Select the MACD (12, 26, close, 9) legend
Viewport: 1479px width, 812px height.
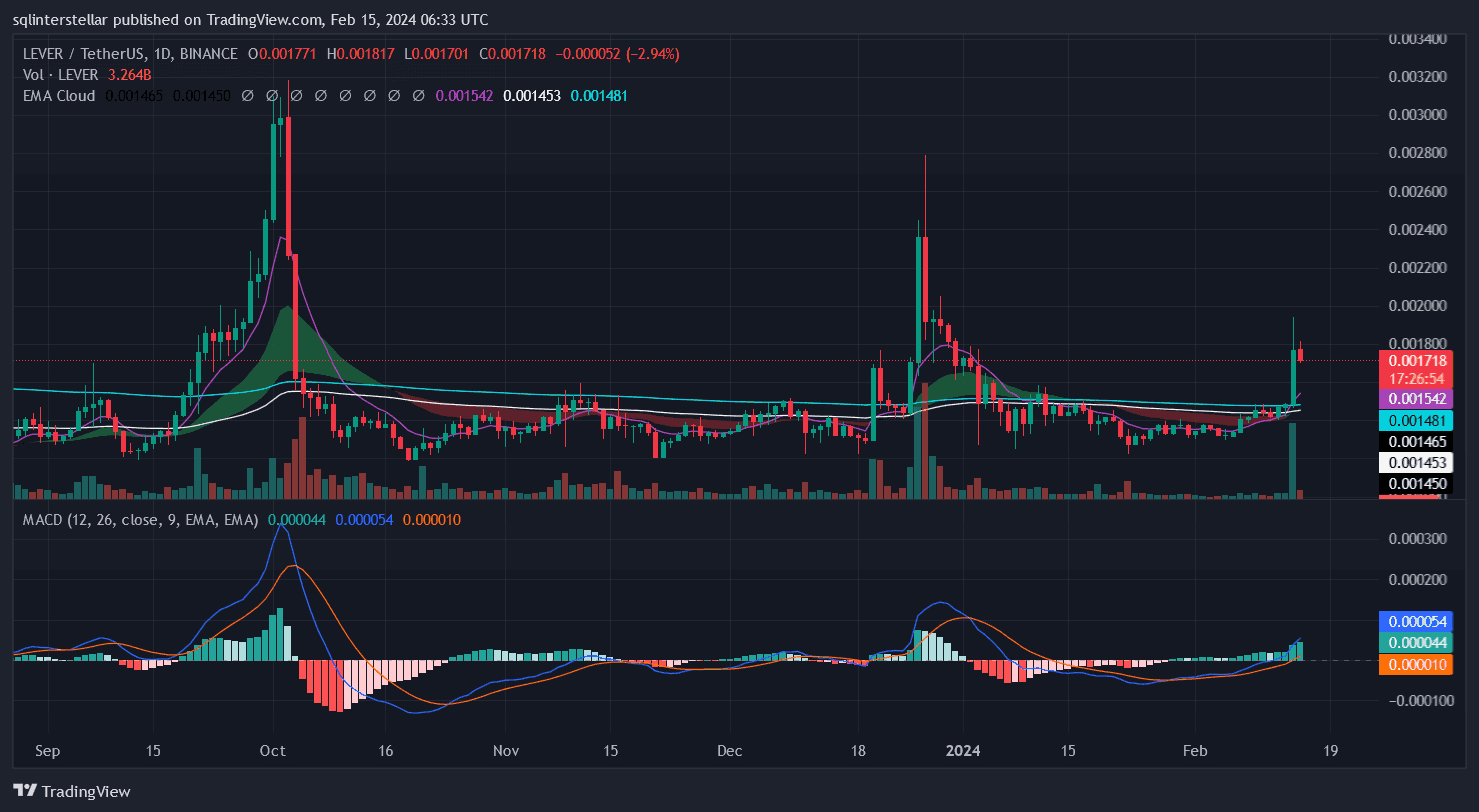click(140, 520)
